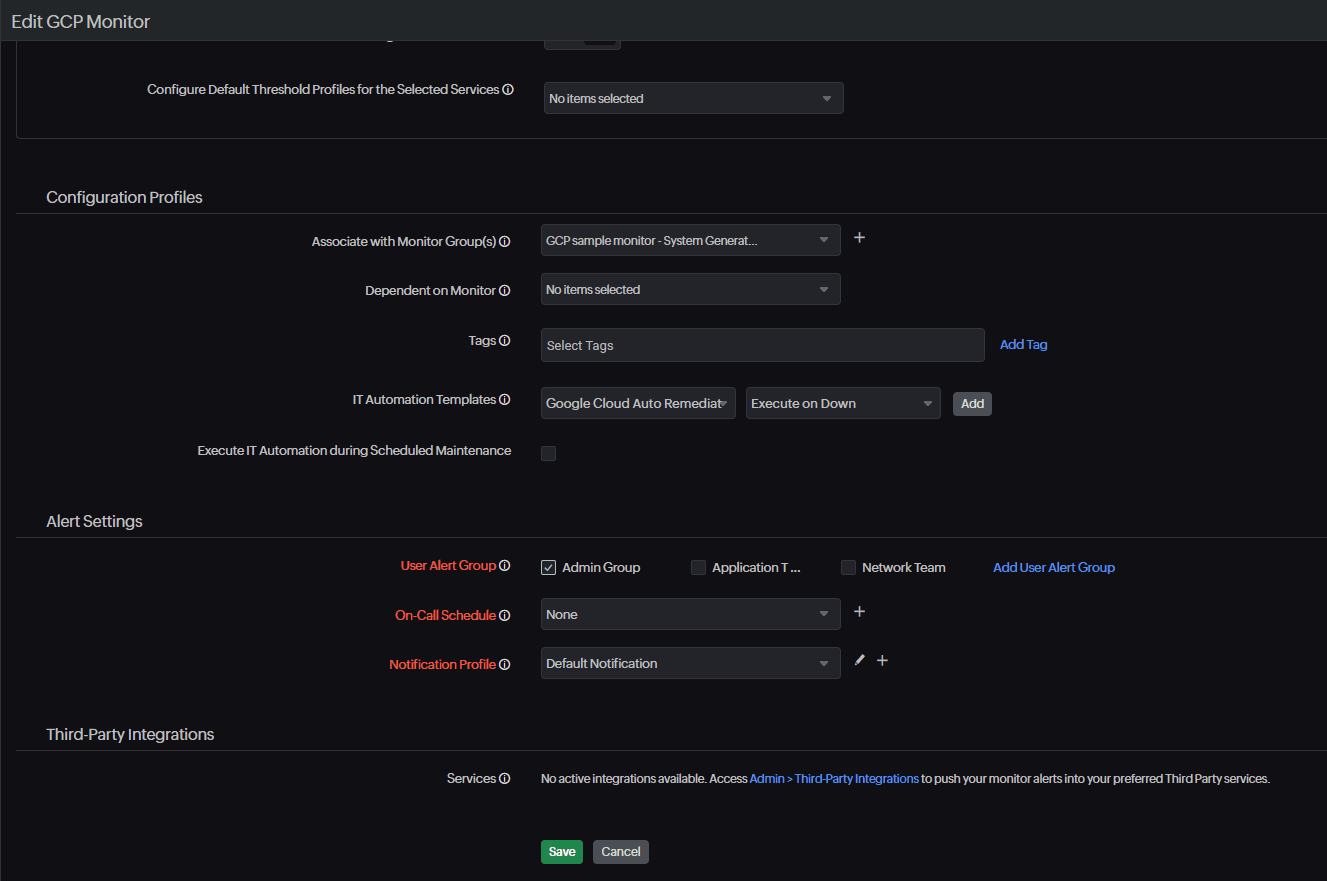Open the Default Notification profile dropdown
This screenshot has width=1327, height=881.
pos(690,663)
